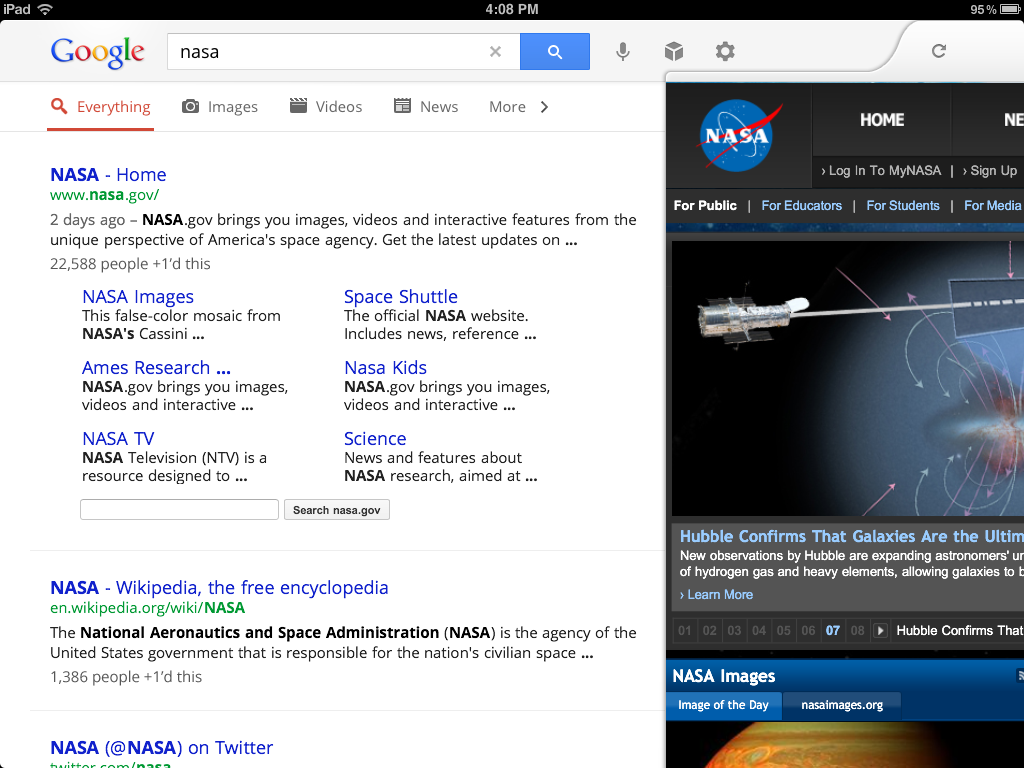Click the NASA meatball logo

click(737, 135)
